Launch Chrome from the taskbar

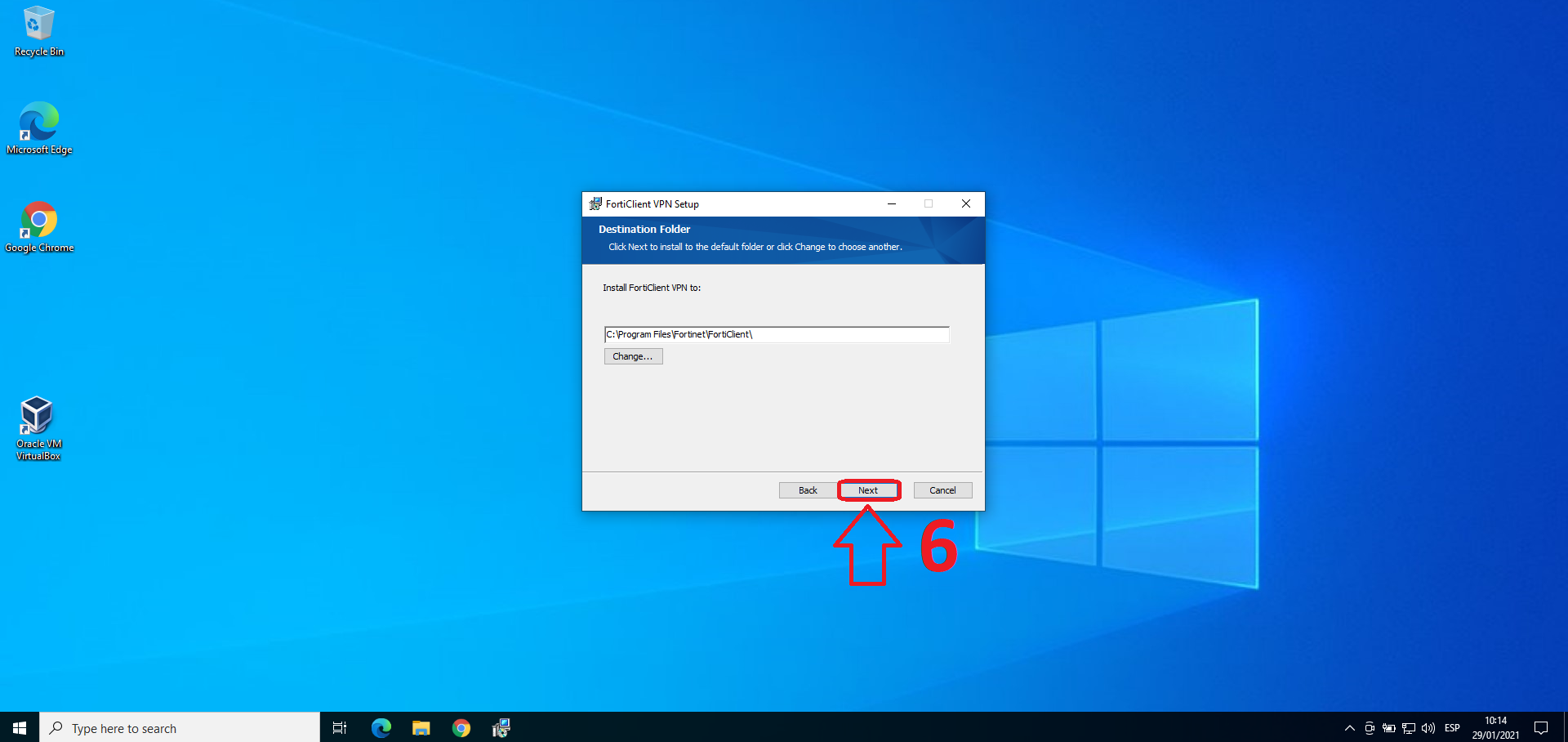point(461,727)
